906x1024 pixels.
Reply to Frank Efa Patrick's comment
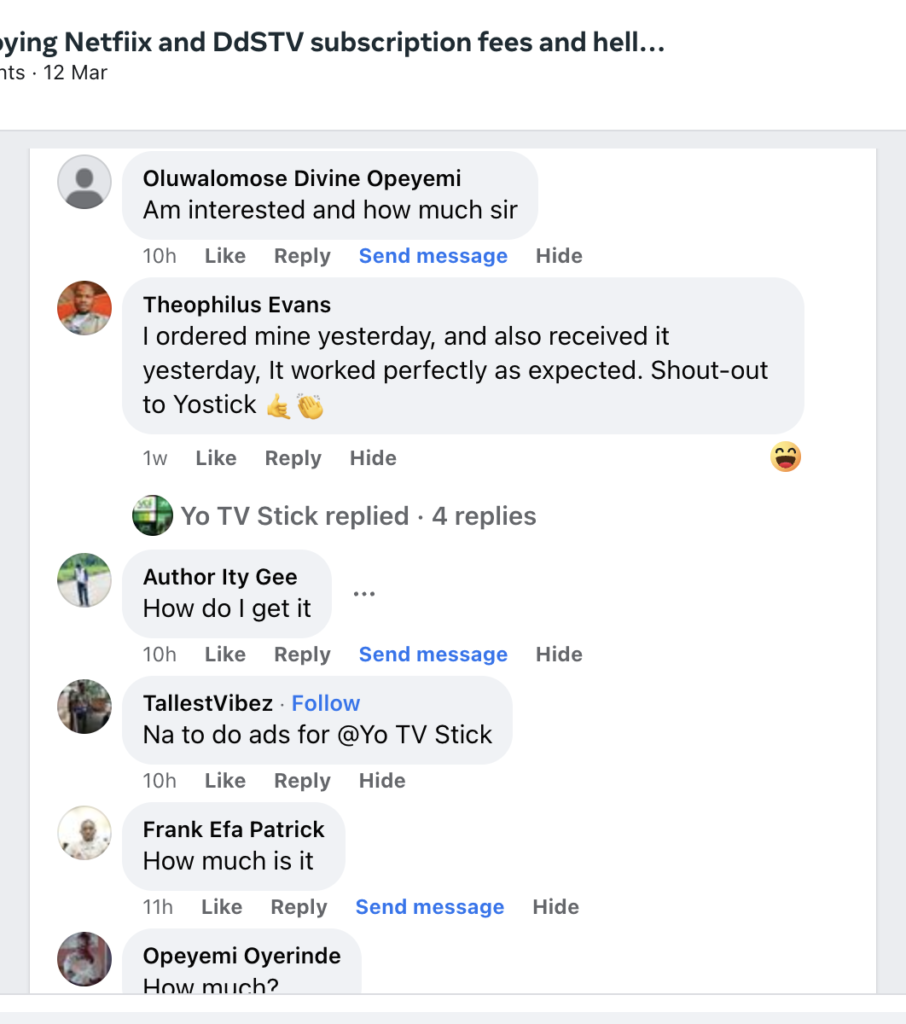[x=299, y=907]
